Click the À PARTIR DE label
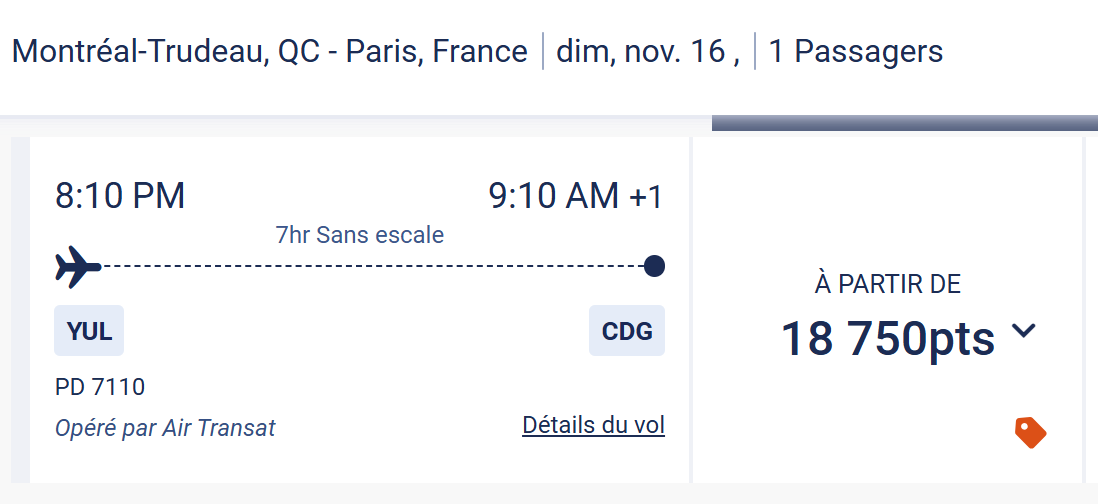This screenshot has width=1098, height=504. 887,284
